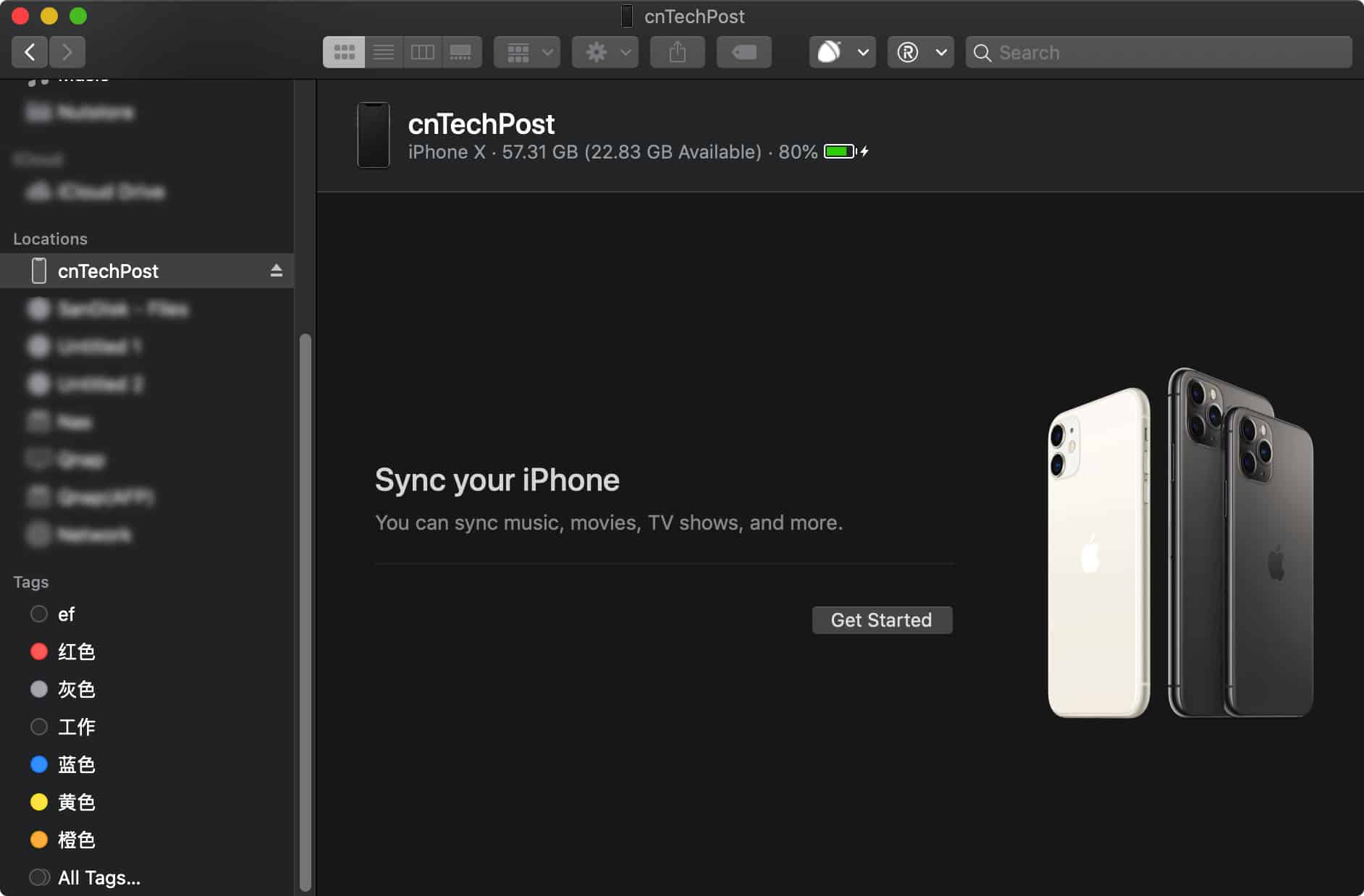Open the Share icon in the toolbar
The image size is (1364, 896).
point(677,51)
